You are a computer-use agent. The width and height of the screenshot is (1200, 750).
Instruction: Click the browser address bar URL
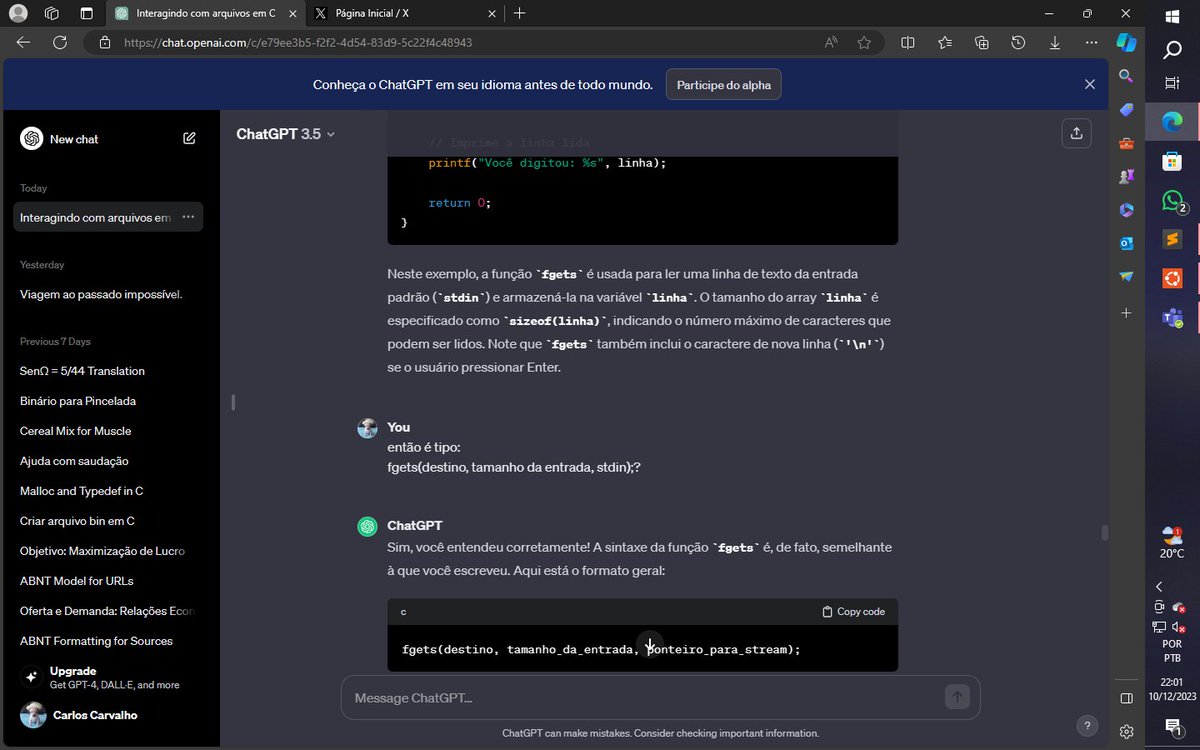298,43
